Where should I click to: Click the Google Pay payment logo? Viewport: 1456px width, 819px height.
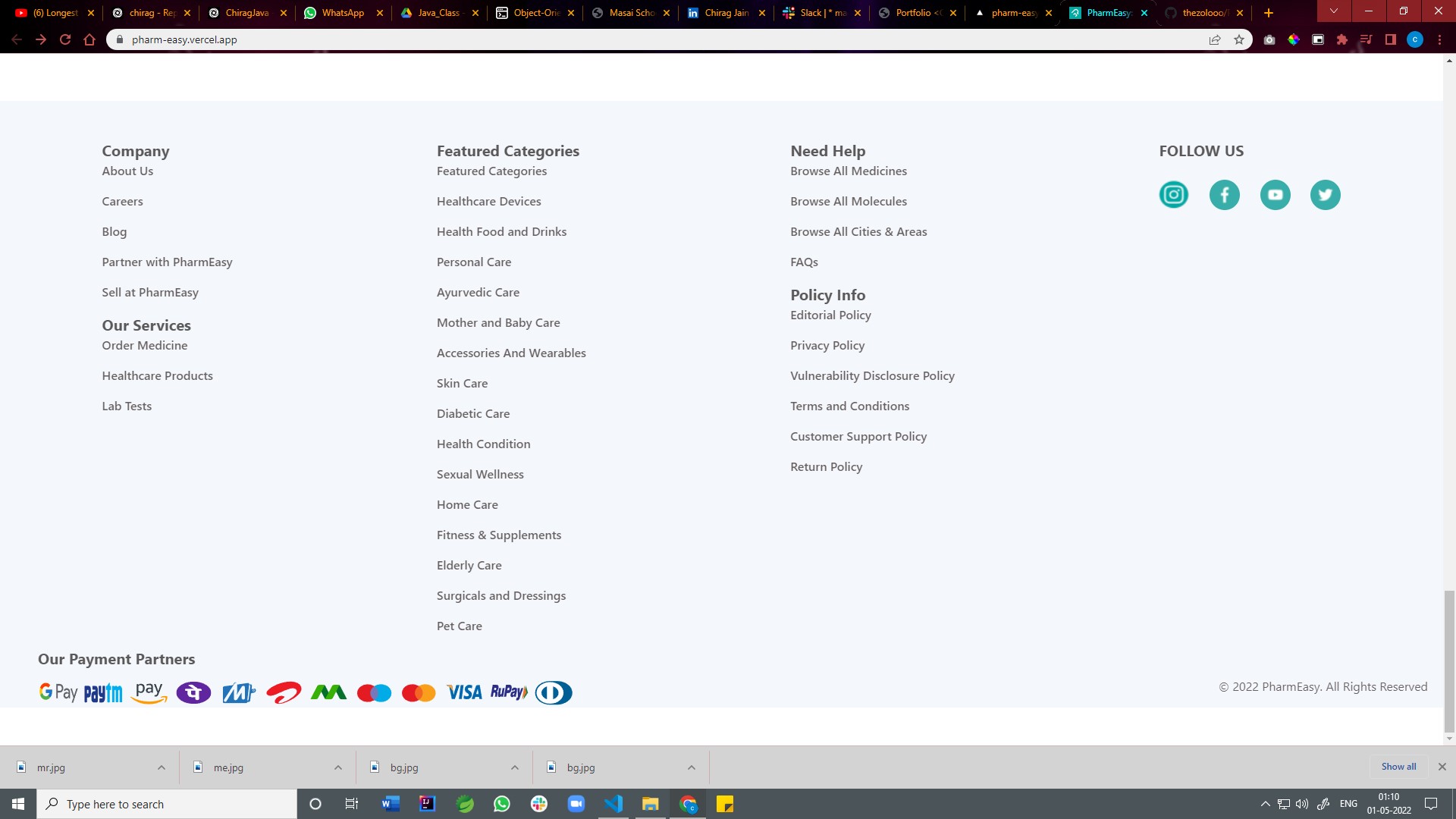(58, 692)
